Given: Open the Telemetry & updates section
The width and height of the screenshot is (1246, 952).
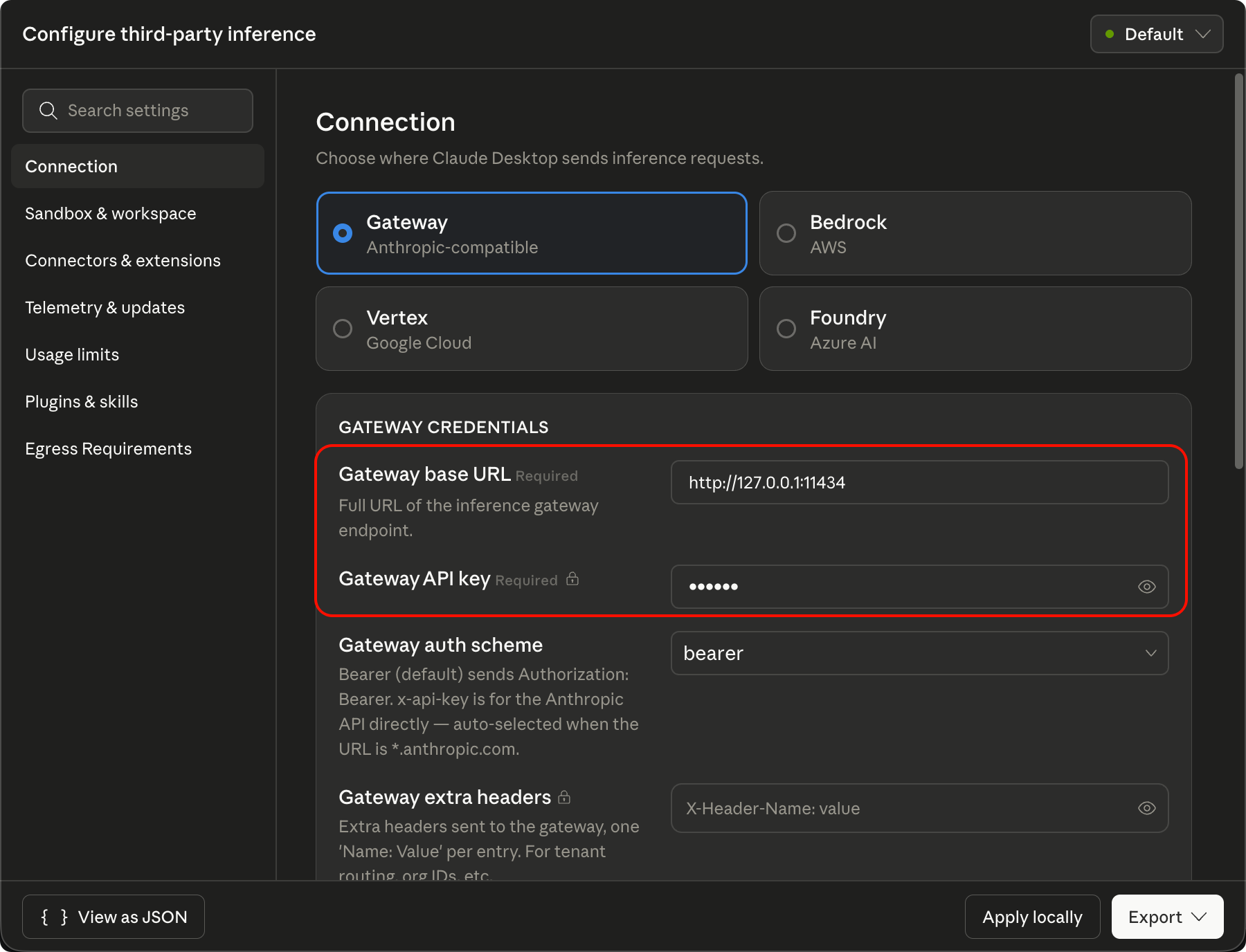Looking at the screenshot, I should [105, 308].
